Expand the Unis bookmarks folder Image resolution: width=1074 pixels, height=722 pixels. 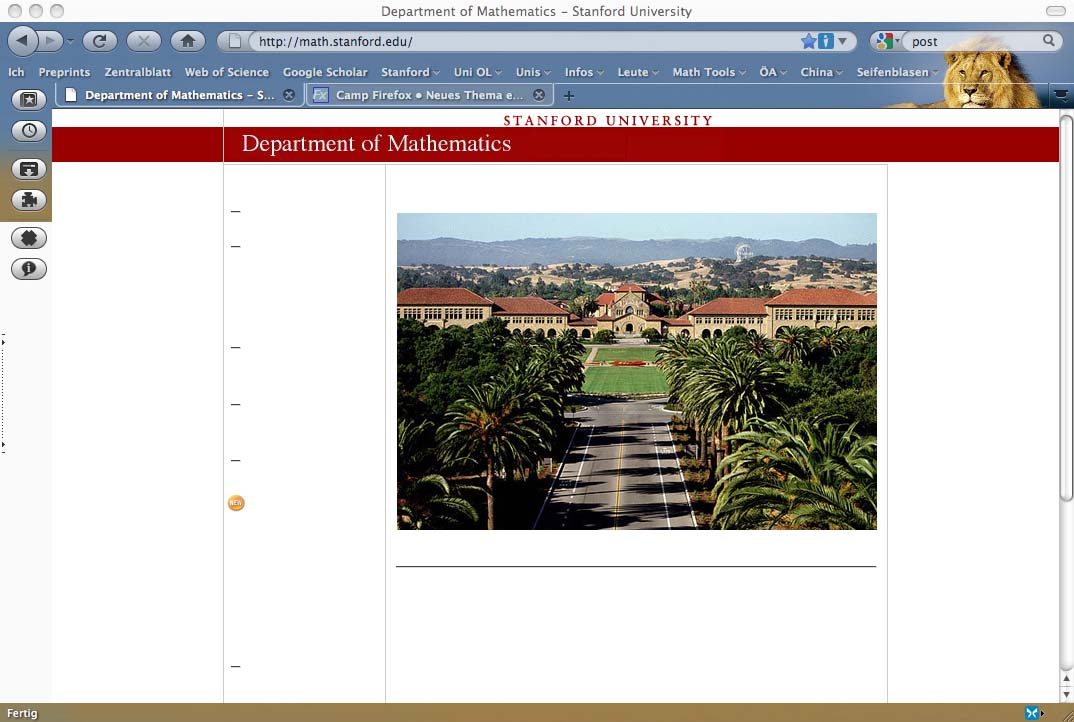pyautogui.click(x=533, y=72)
